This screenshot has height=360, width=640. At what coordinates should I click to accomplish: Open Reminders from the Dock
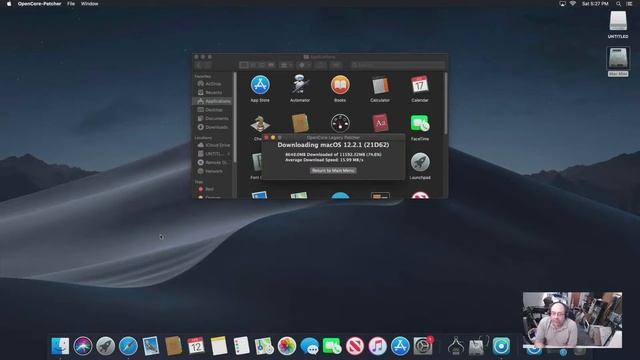click(x=241, y=346)
